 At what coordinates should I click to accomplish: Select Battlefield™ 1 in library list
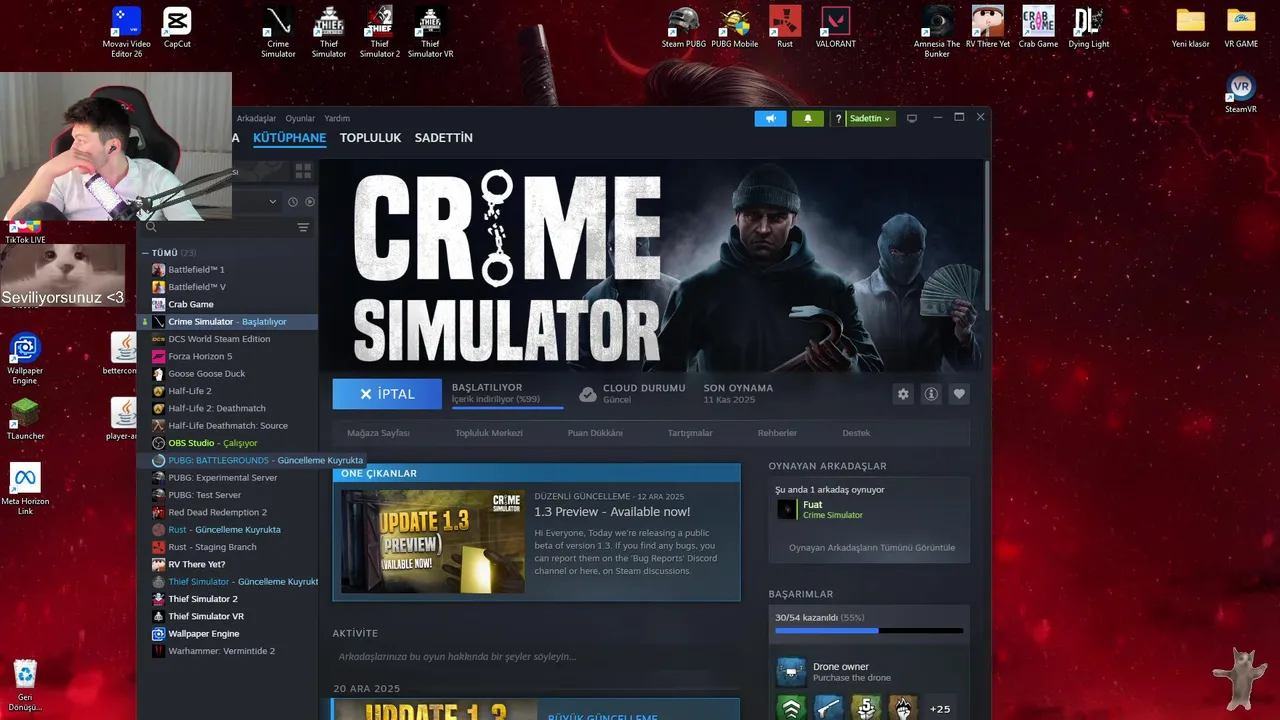[x=227, y=270]
